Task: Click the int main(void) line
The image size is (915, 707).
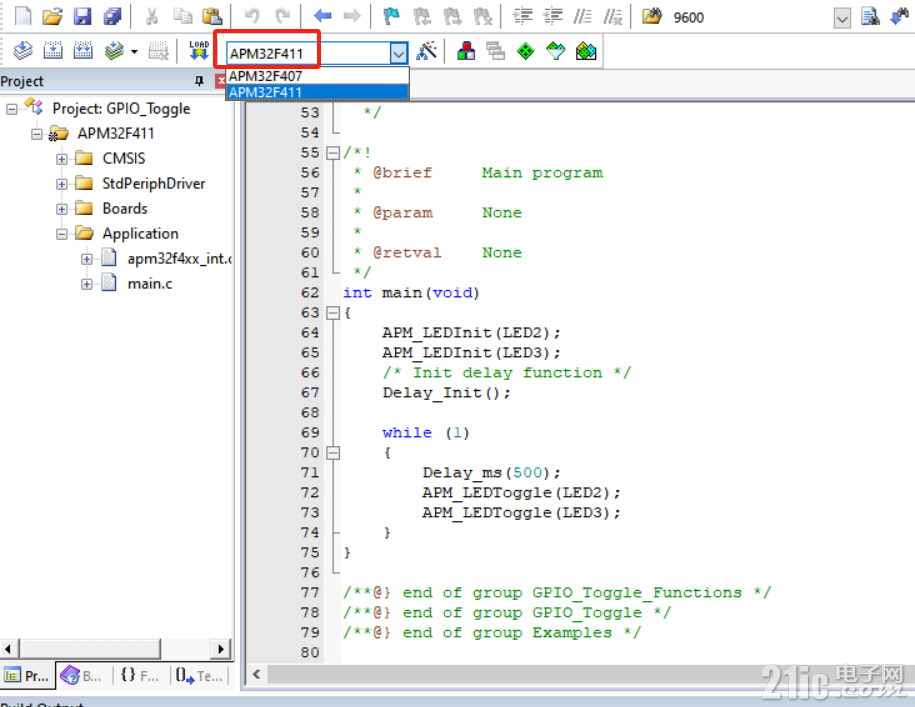Action: pyautogui.click(x=411, y=293)
